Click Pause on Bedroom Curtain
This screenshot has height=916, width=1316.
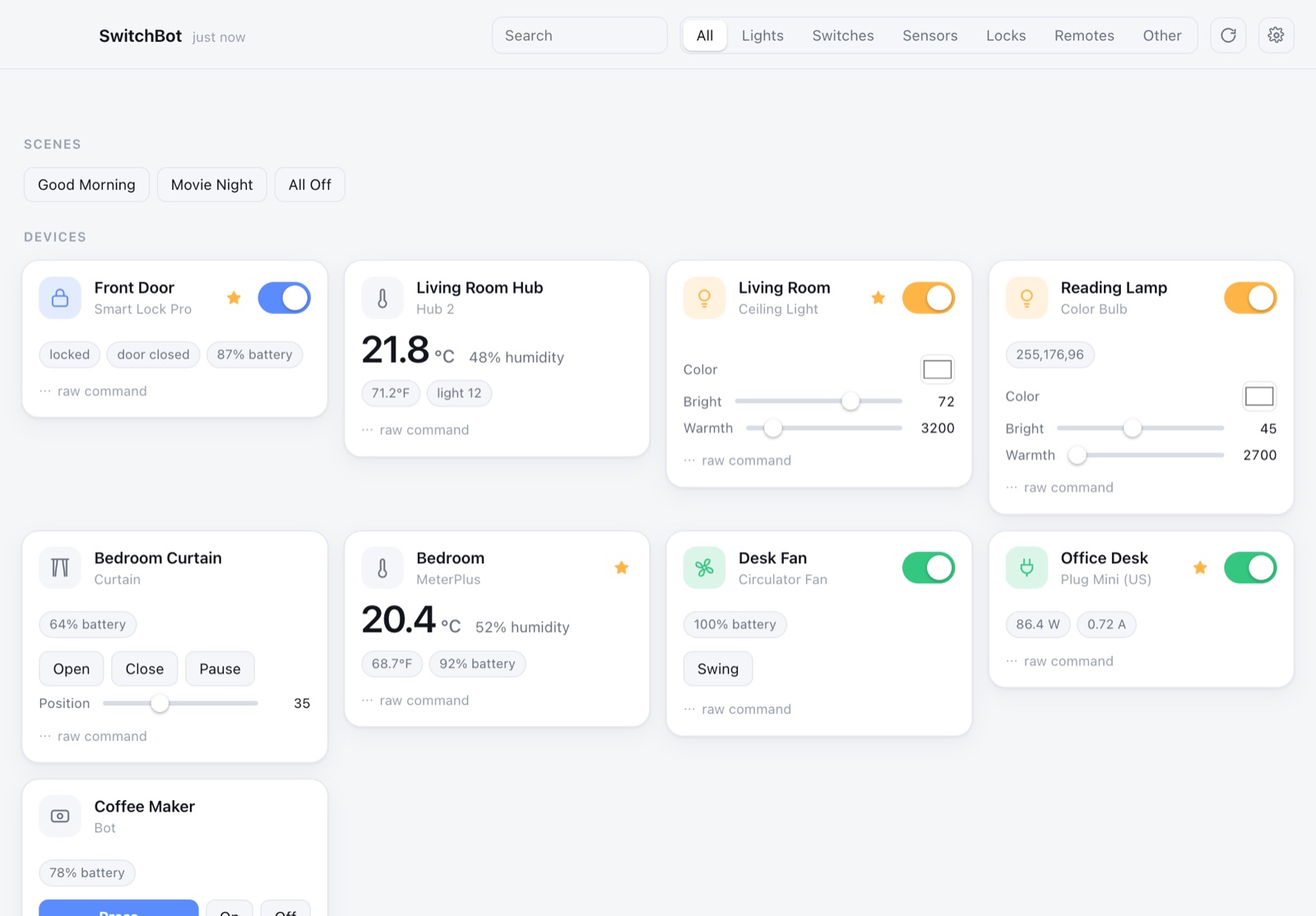[x=220, y=669]
